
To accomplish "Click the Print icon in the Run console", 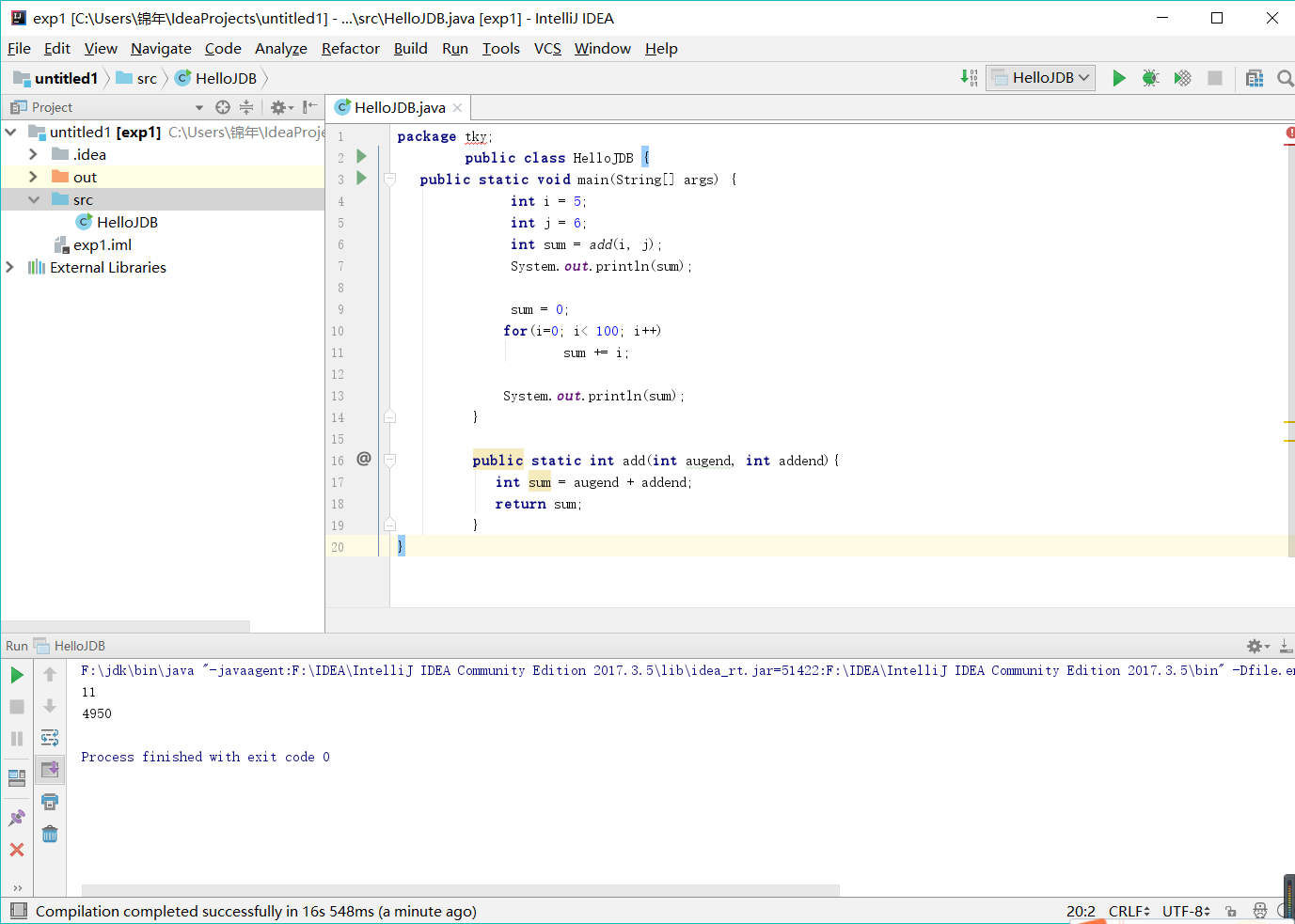I will click(x=50, y=802).
